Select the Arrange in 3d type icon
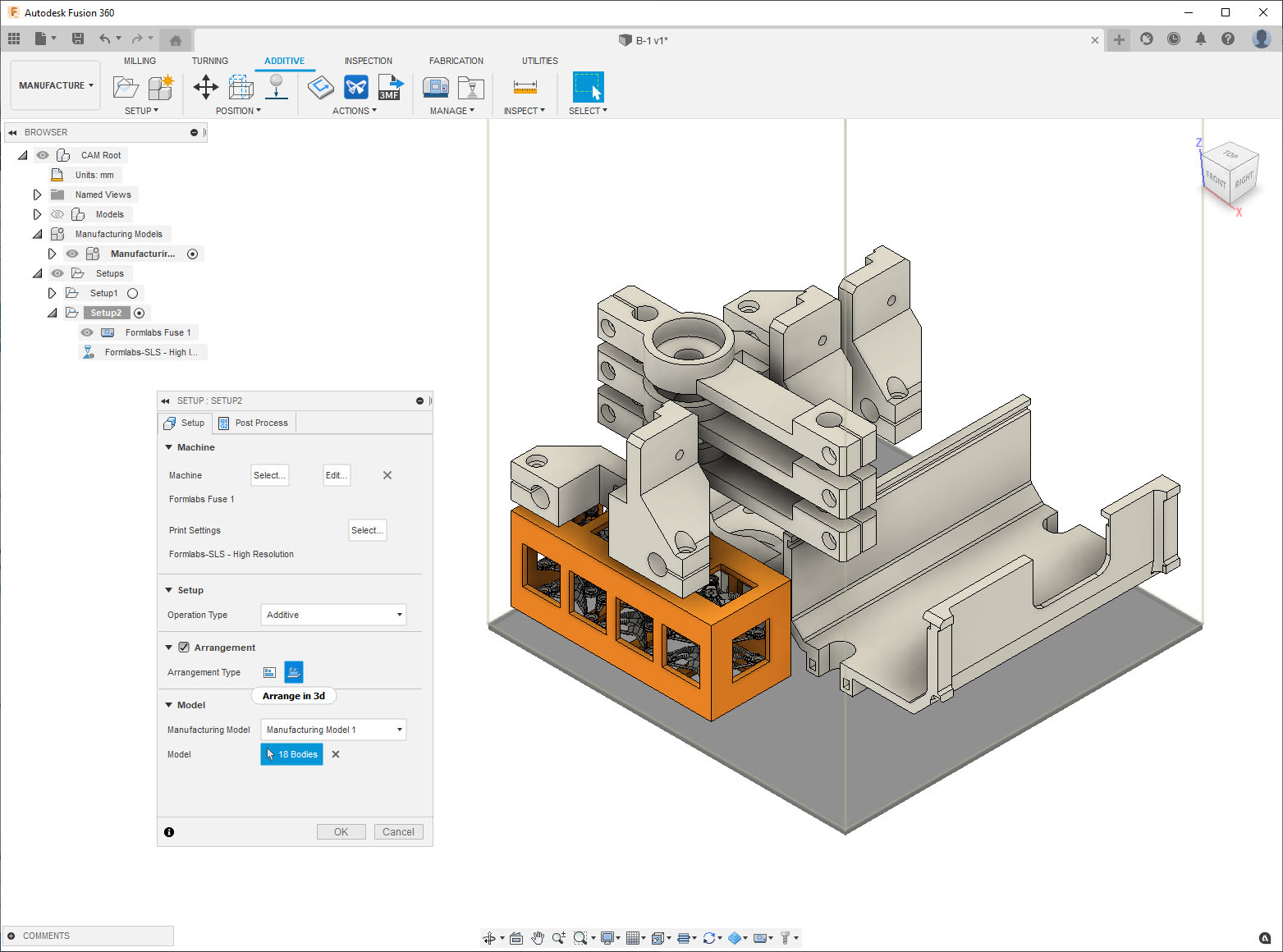Screen dimensions: 1283x952 (x=294, y=672)
